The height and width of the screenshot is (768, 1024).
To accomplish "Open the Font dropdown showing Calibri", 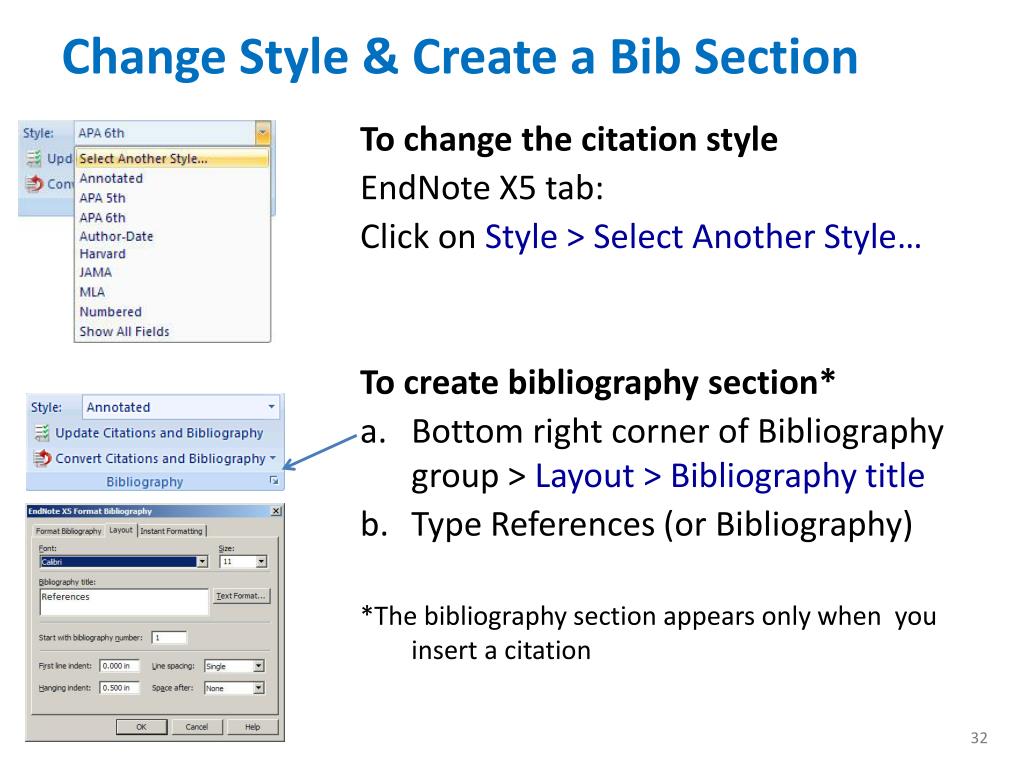I will (202, 562).
